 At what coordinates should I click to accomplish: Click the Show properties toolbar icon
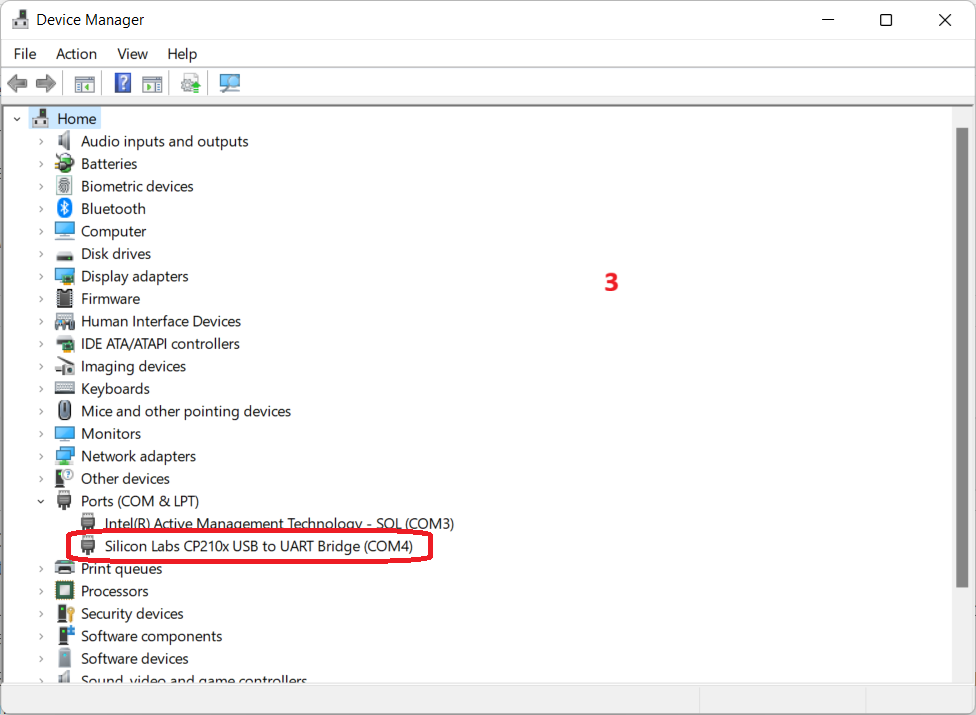point(152,83)
